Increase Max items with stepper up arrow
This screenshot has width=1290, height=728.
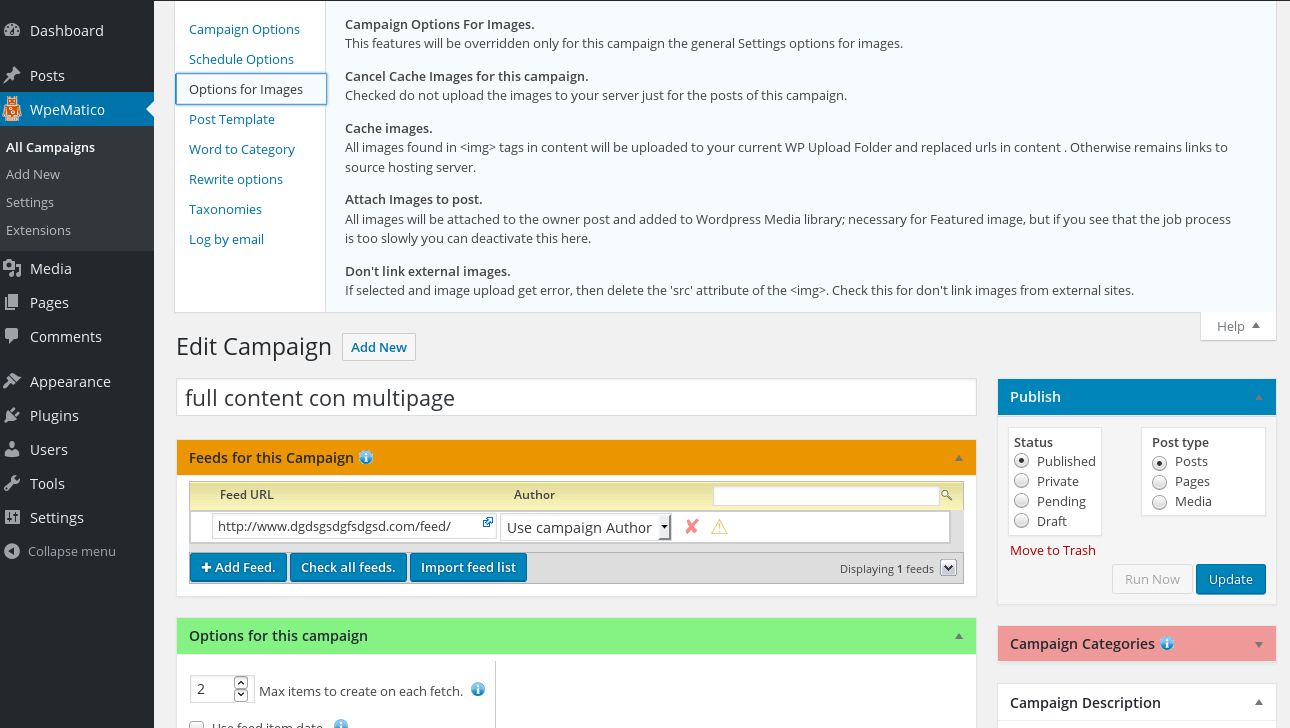pyautogui.click(x=240, y=683)
